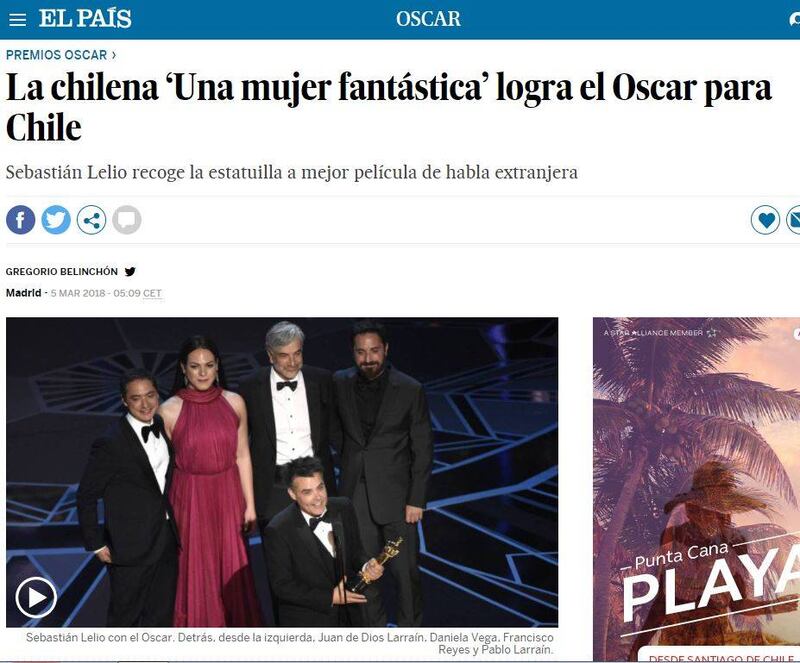This screenshot has width=800, height=663.
Task: Open the share options icon
Action: (x=91, y=220)
